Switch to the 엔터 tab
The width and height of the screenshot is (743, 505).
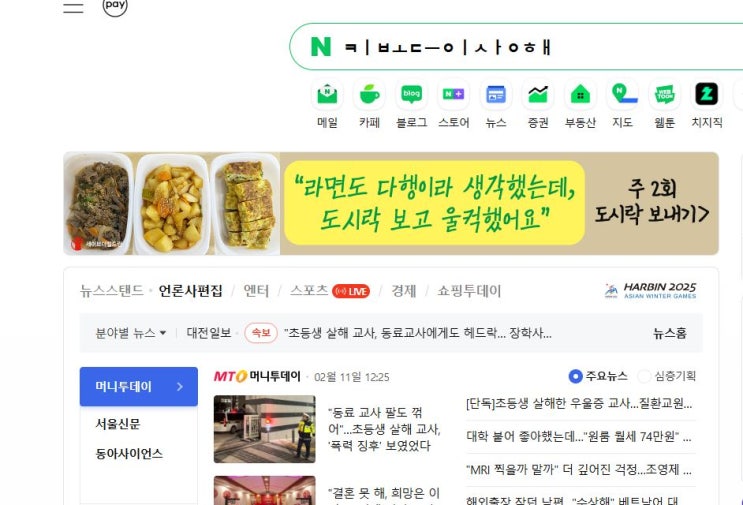point(256,291)
